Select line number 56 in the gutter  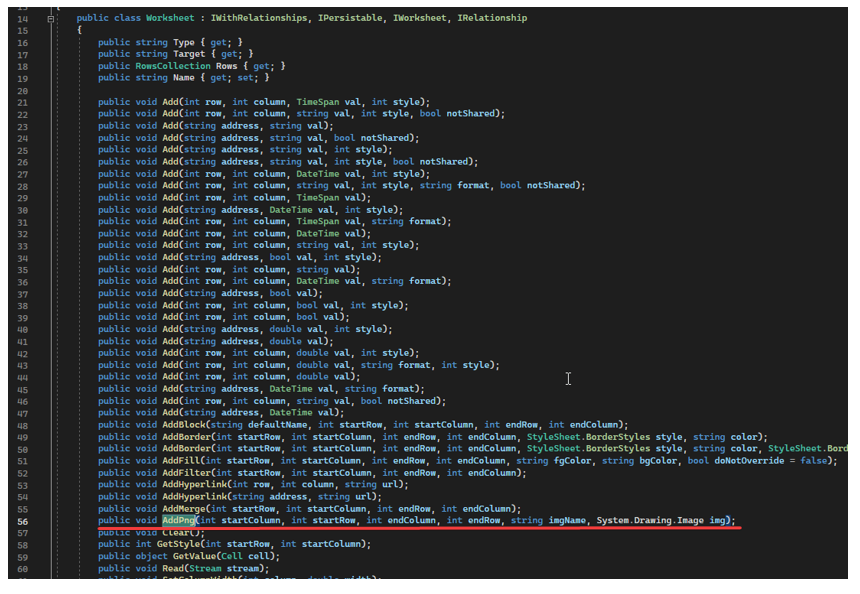(22, 520)
